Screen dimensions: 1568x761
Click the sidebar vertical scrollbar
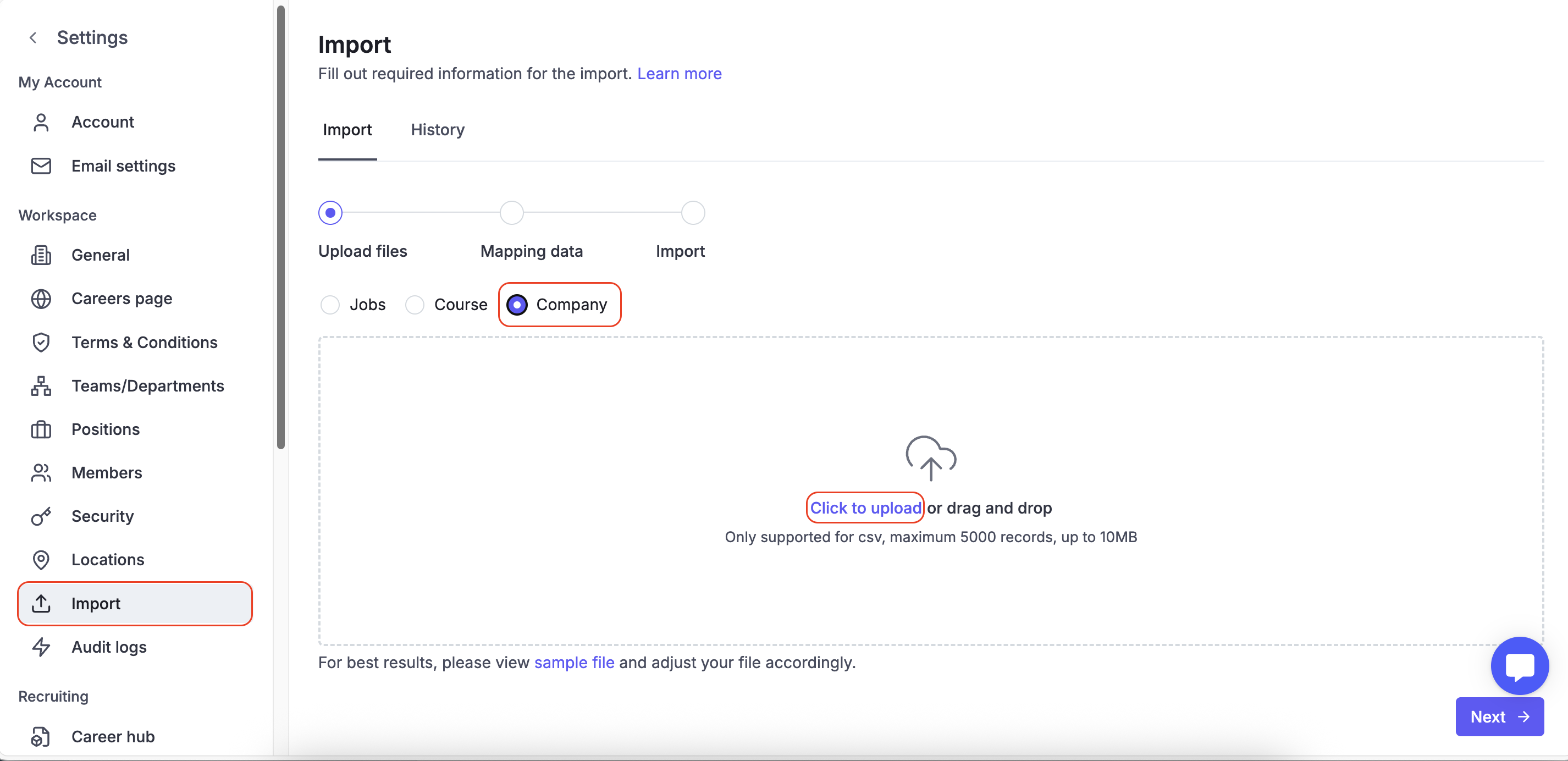[x=280, y=228]
